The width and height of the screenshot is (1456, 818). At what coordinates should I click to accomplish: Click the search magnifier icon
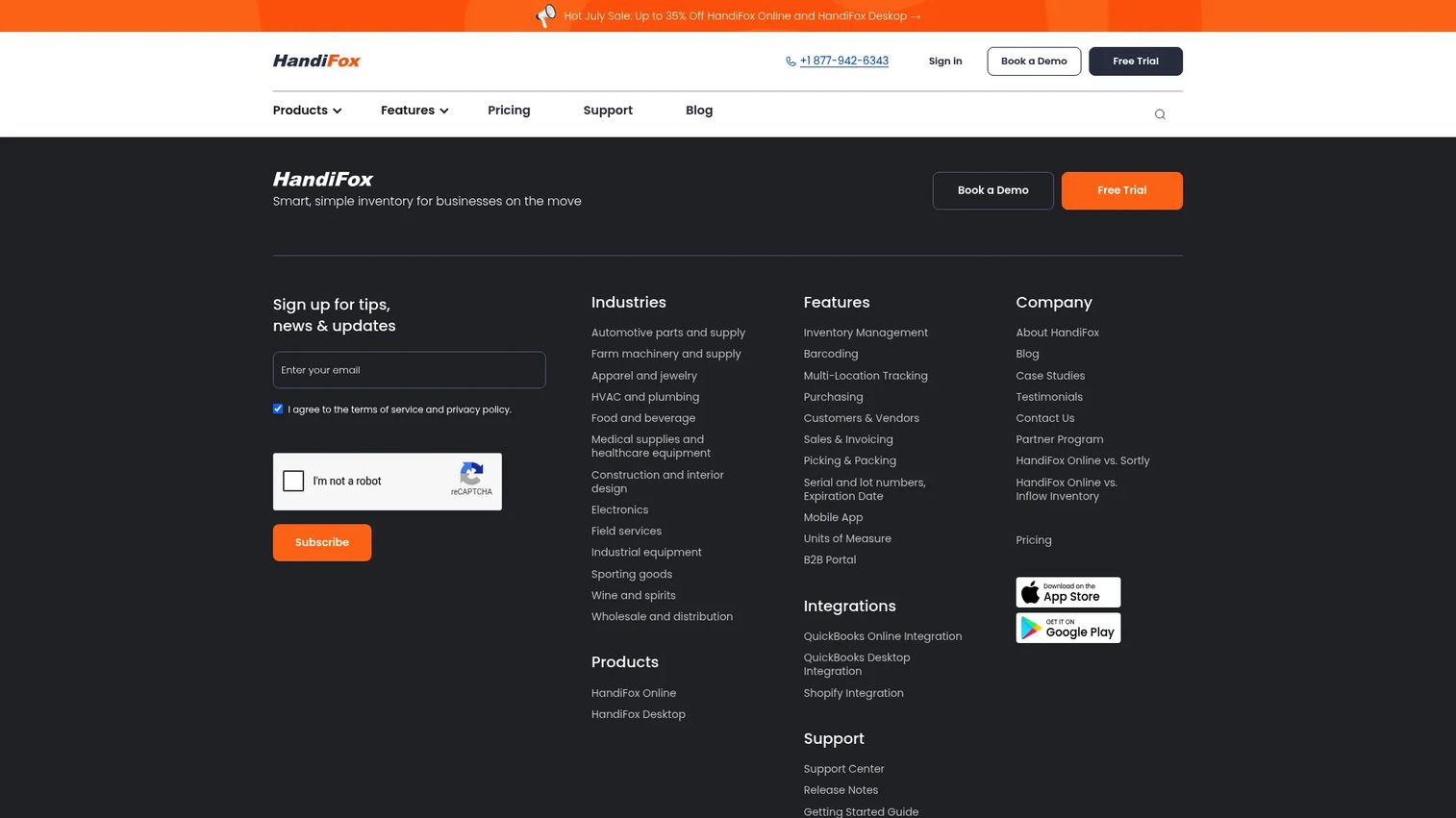(1160, 114)
